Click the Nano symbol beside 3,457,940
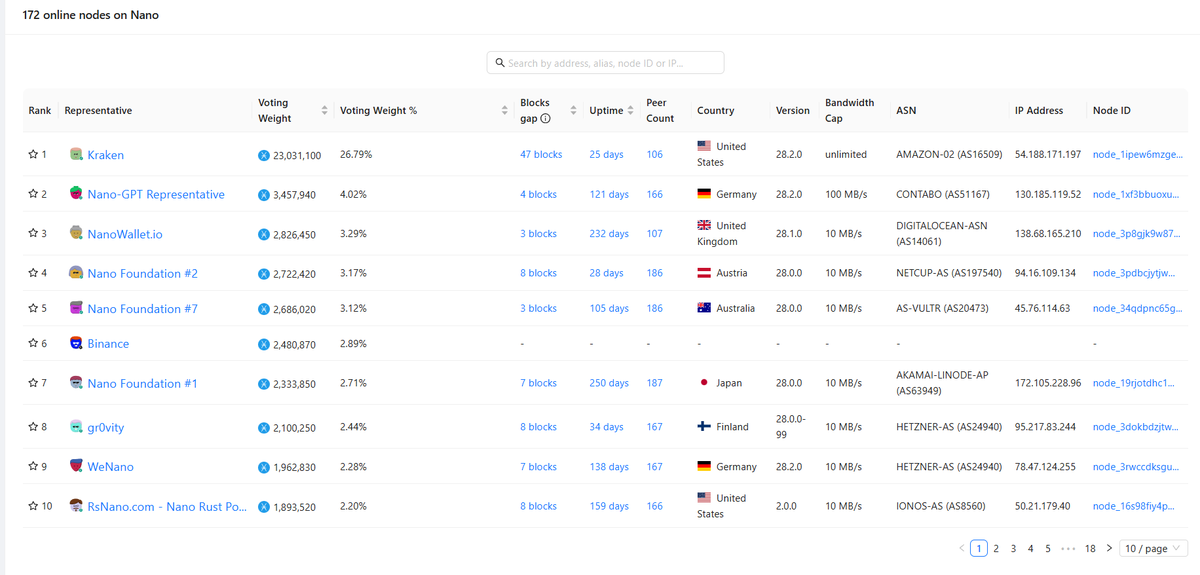The image size is (1200, 575). [x=264, y=195]
